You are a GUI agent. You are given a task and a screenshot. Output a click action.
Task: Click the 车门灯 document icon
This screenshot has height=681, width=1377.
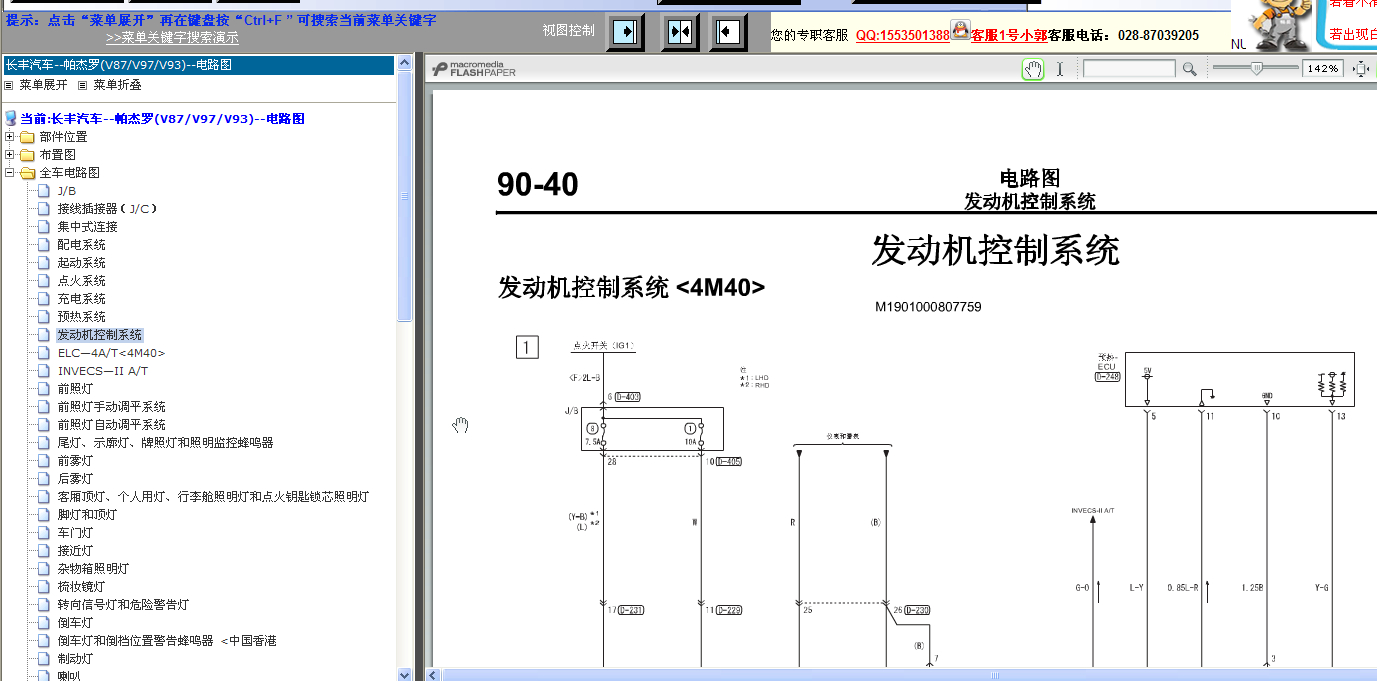pyautogui.click(x=43, y=532)
